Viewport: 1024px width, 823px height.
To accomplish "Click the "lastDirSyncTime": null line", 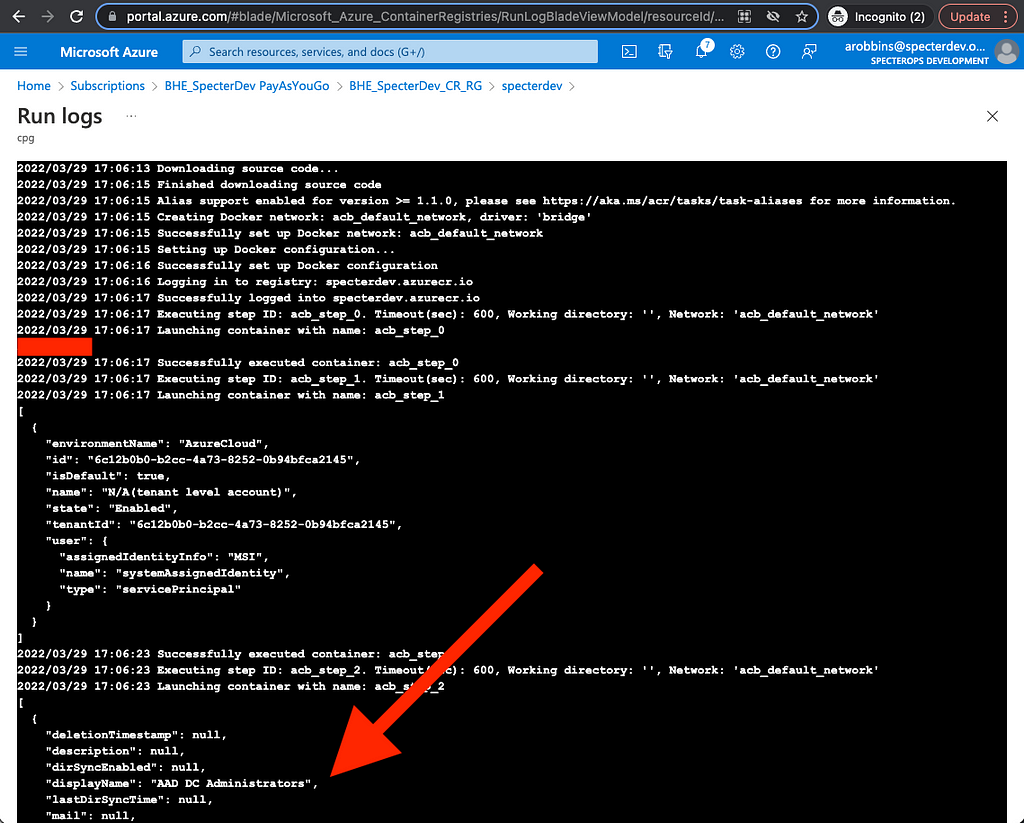I will [x=129, y=799].
